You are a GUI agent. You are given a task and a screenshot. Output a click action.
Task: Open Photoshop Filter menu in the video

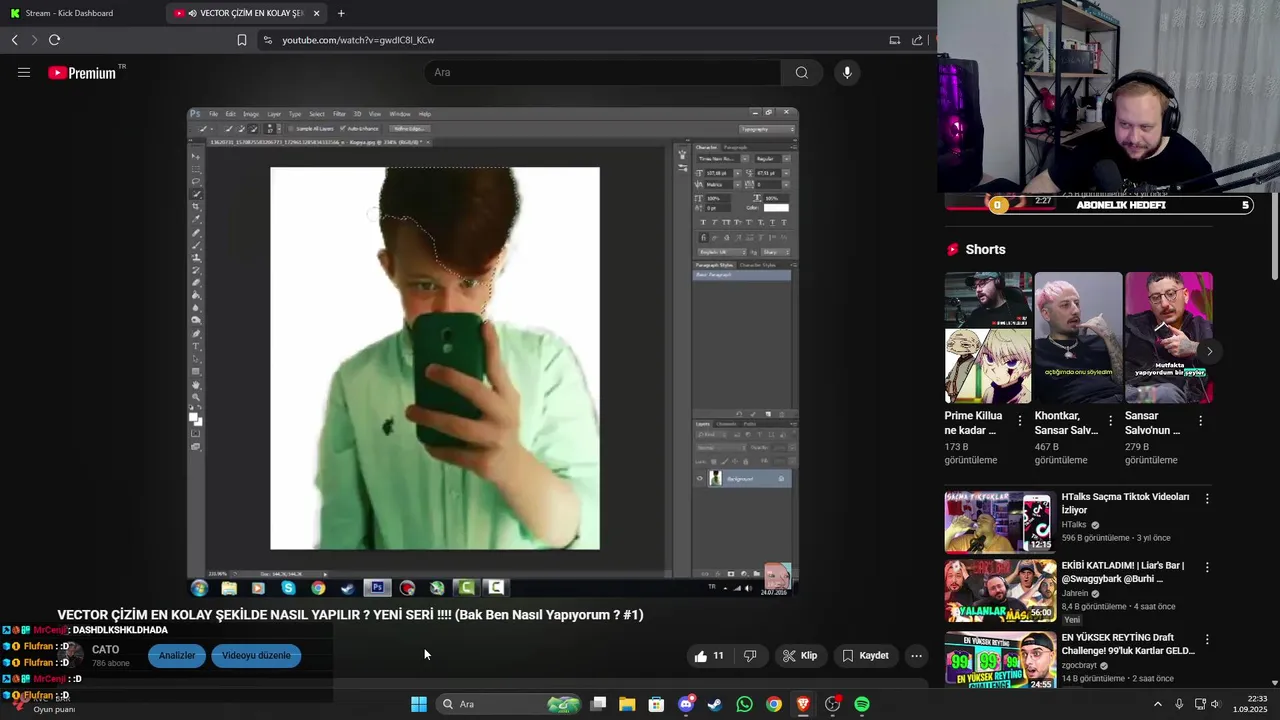click(x=339, y=114)
